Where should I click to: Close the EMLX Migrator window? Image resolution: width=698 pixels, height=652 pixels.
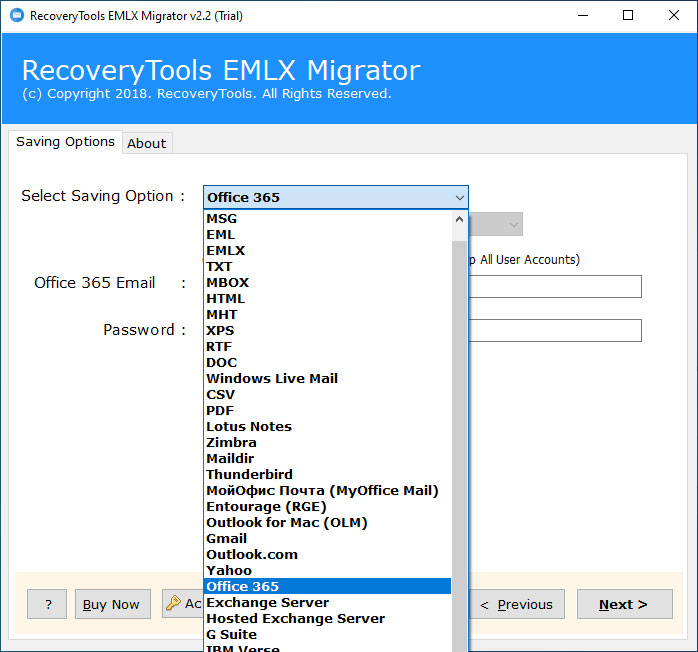tap(674, 16)
